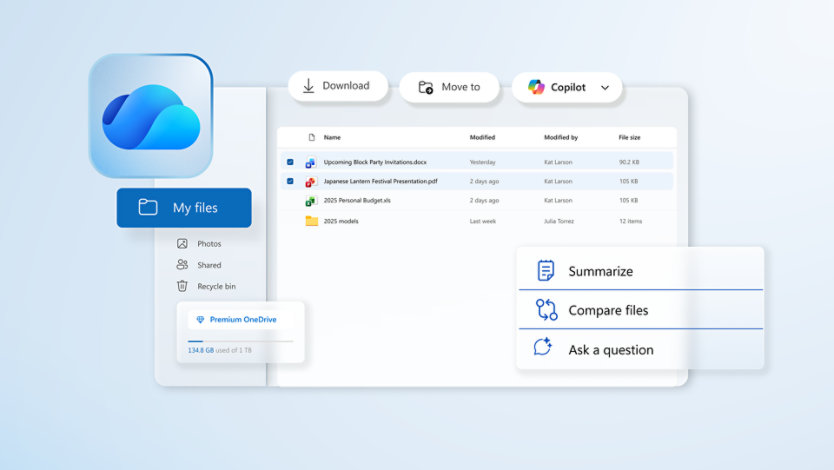
Task: Open the 2025 models folder name
Action: [341, 221]
